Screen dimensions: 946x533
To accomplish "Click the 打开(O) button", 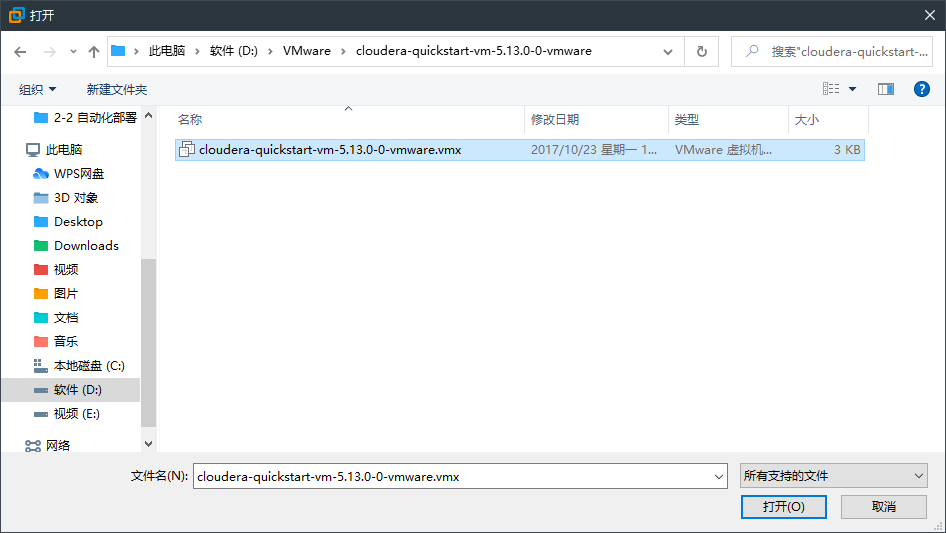I will pos(784,507).
